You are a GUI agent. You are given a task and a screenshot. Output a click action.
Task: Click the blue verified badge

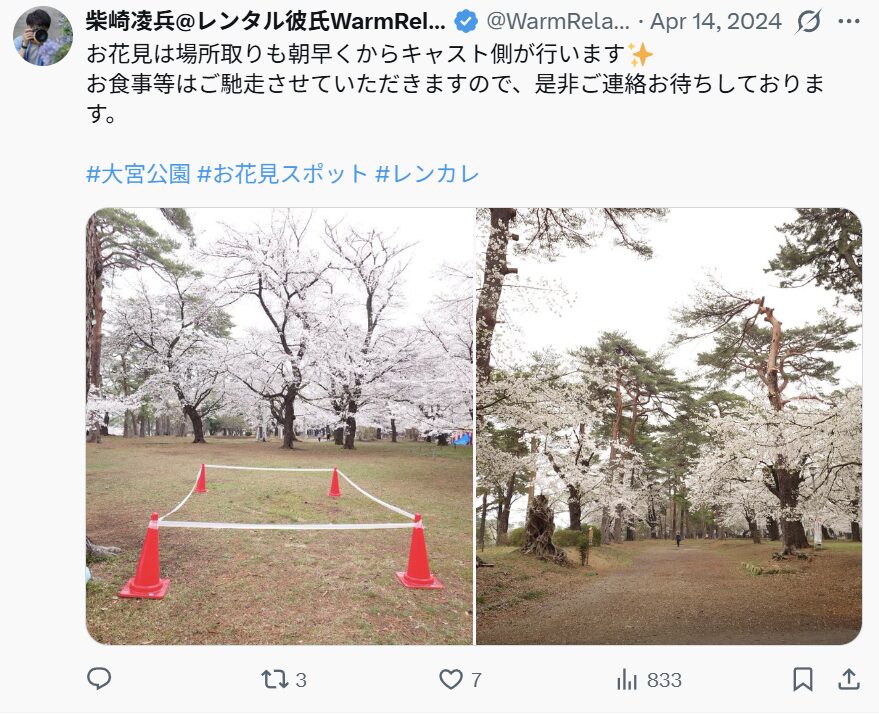point(466,22)
